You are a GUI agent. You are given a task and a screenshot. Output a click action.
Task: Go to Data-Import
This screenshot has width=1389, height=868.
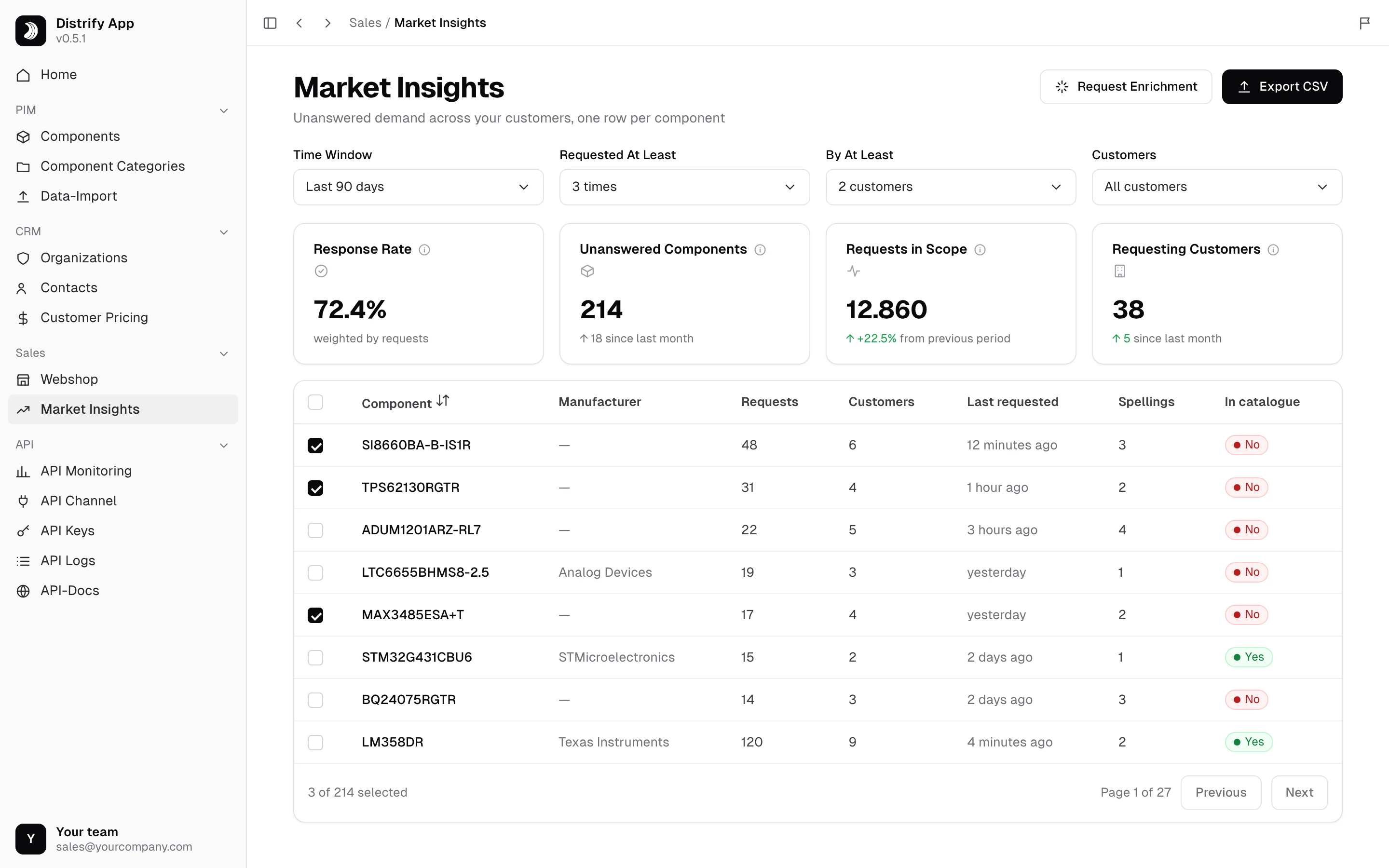123,196
